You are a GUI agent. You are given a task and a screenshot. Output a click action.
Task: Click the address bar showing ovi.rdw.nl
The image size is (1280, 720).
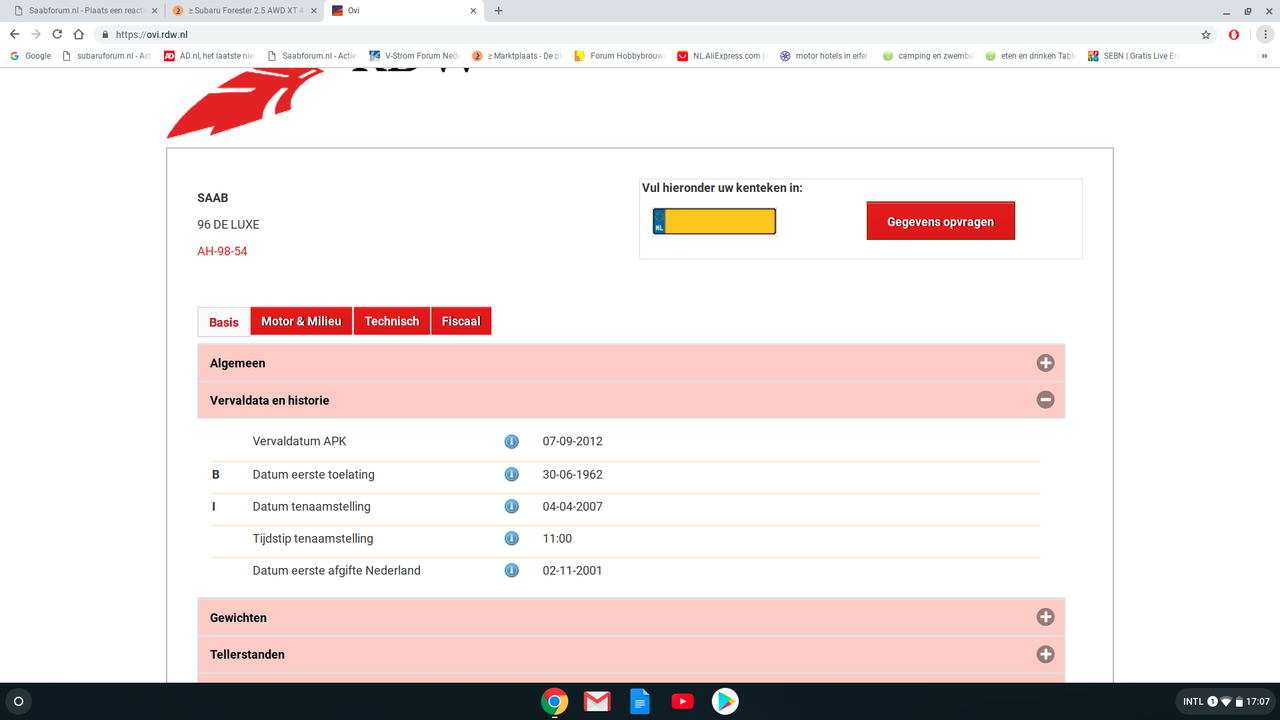click(640, 34)
